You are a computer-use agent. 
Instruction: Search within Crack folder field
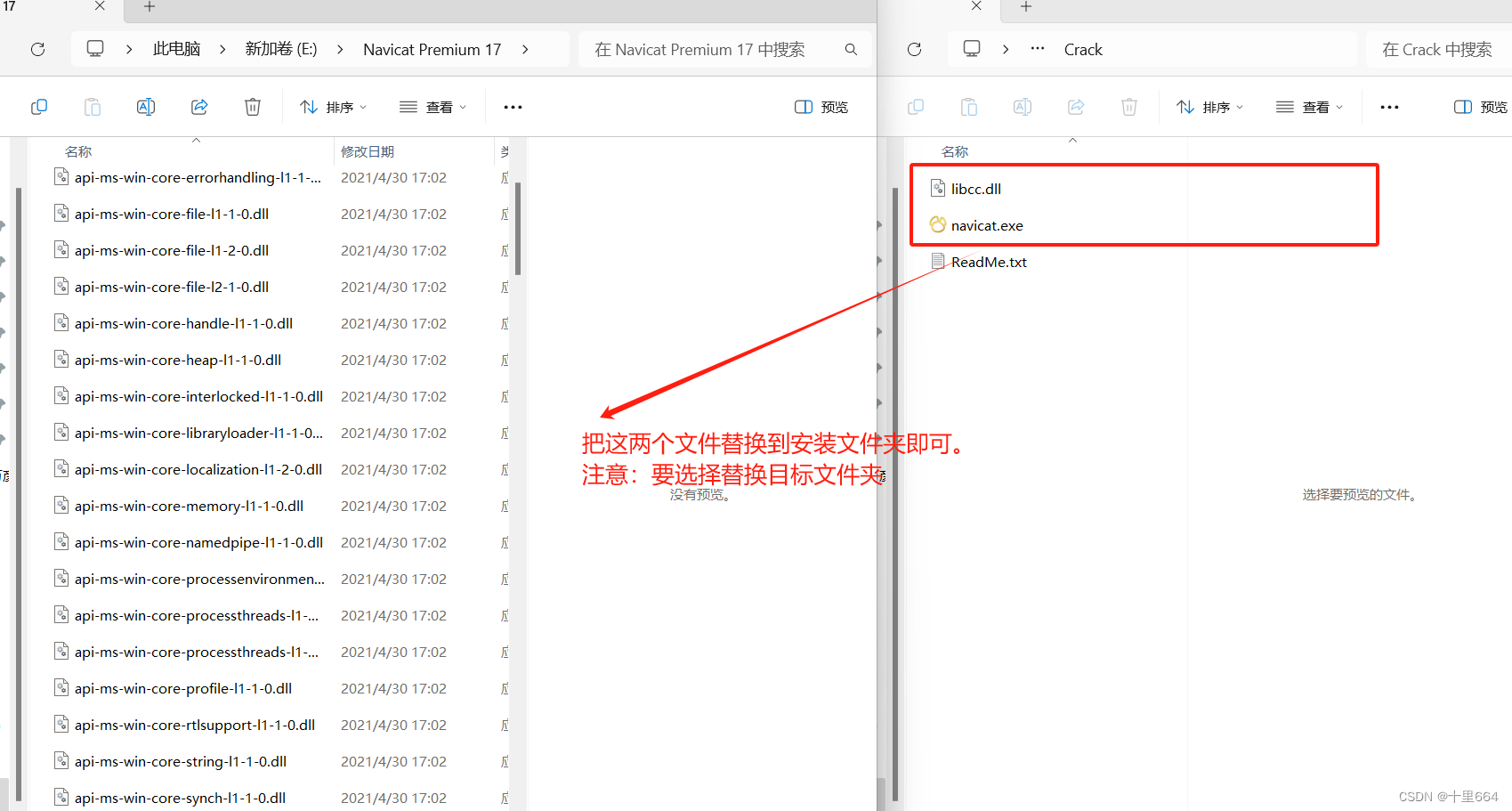[x=1438, y=49]
